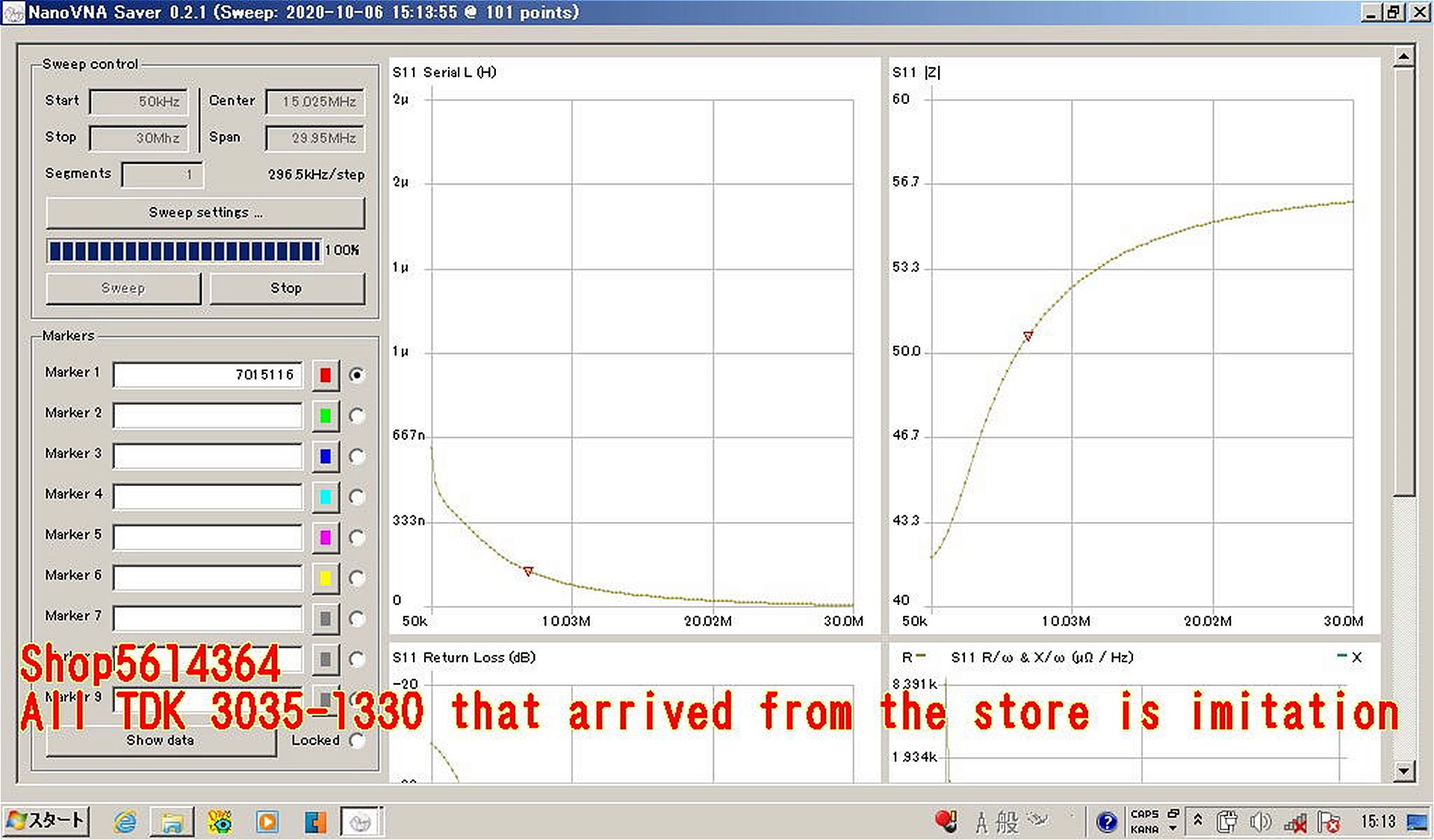Click the Marker 1 red color swatch
Viewport: 1434px width, 840px height.
tap(326, 375)
